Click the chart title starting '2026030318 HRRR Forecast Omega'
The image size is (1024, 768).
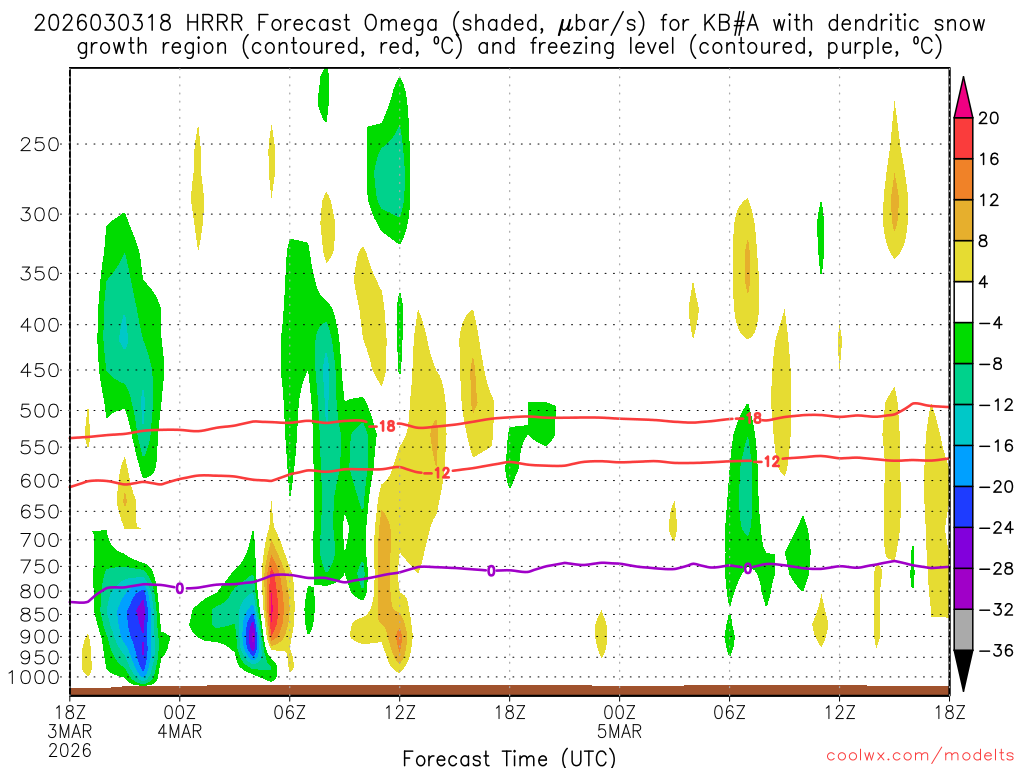[x=509, y=35]
